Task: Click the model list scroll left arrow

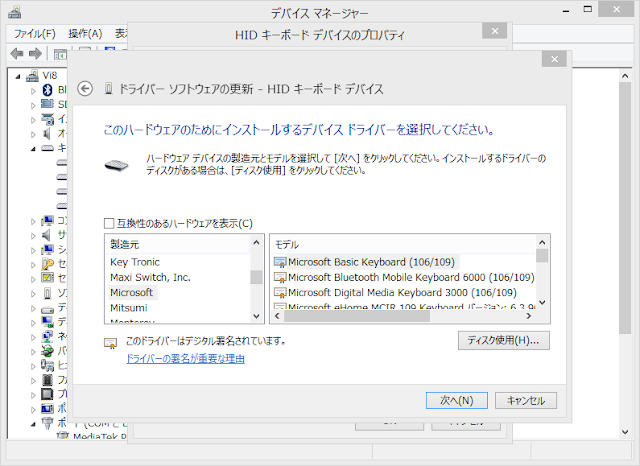Action: click(x=278, y=316)
